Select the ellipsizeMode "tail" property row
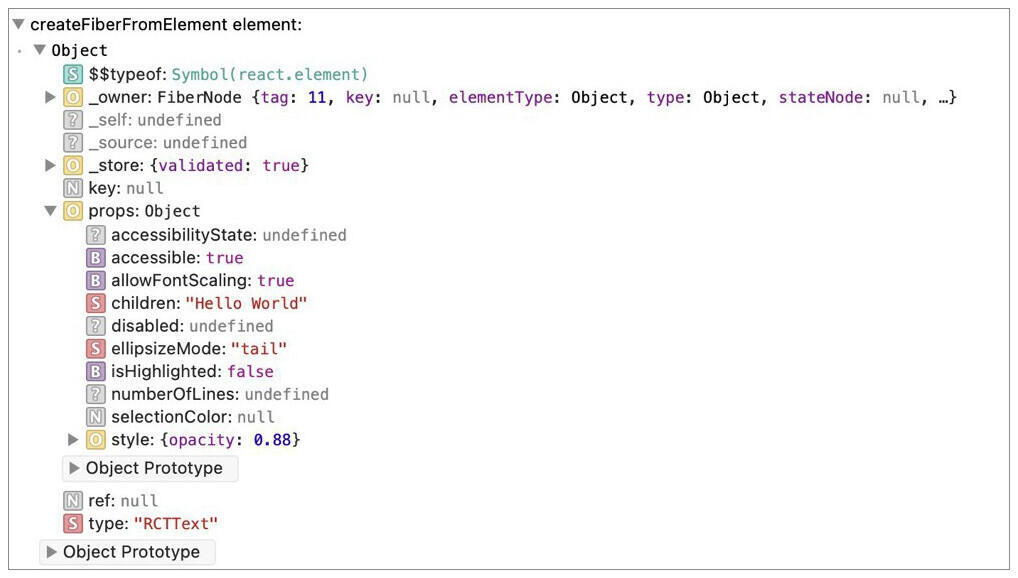Image resolution: width=1018 pixels, height=578 pixels. pyautogui.click(x=186, y=349)
